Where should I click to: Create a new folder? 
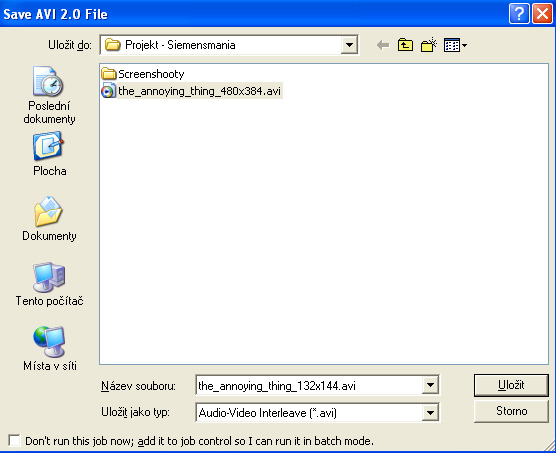(429, 45)
